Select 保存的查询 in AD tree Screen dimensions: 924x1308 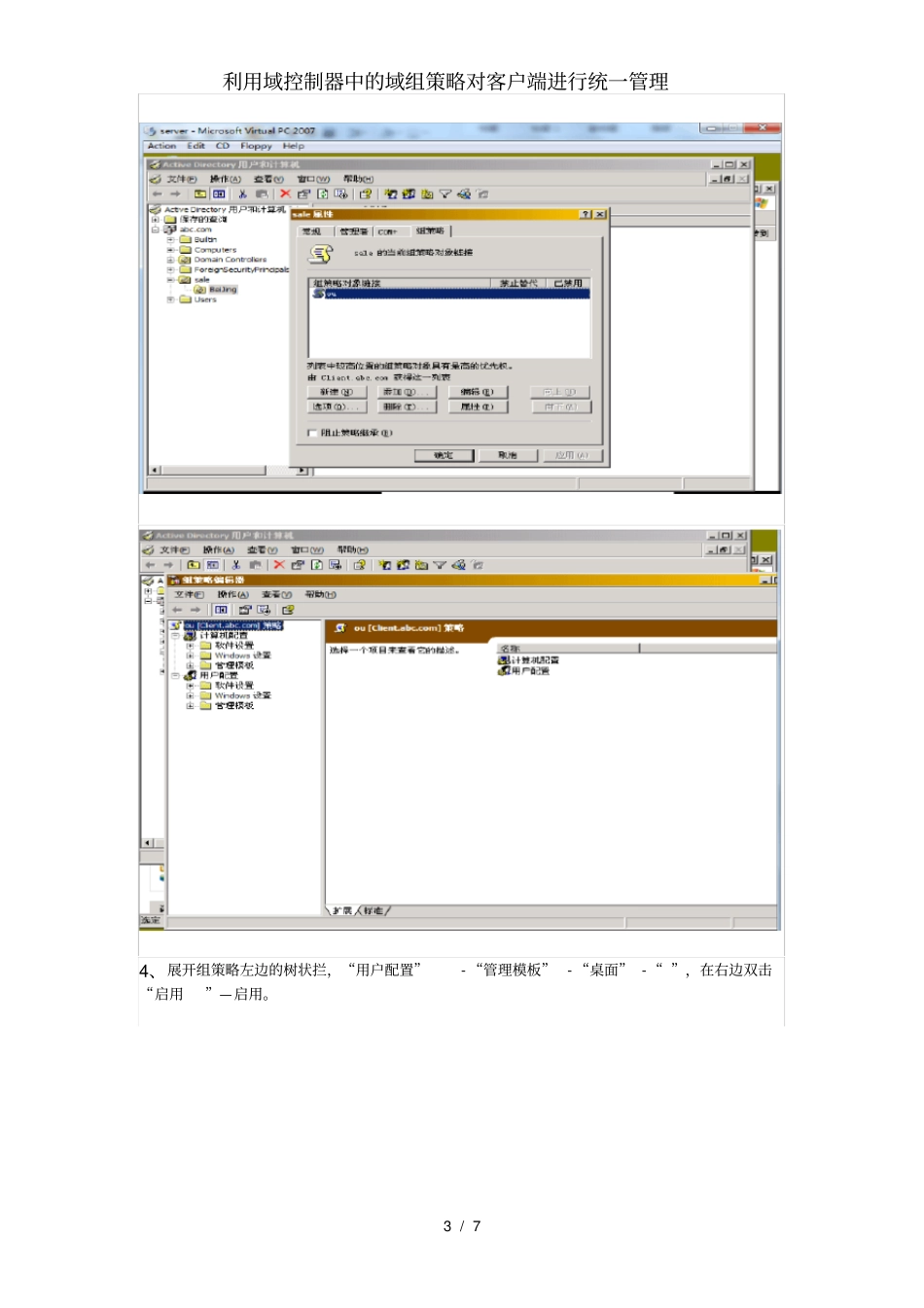click(x=203, y=220)
